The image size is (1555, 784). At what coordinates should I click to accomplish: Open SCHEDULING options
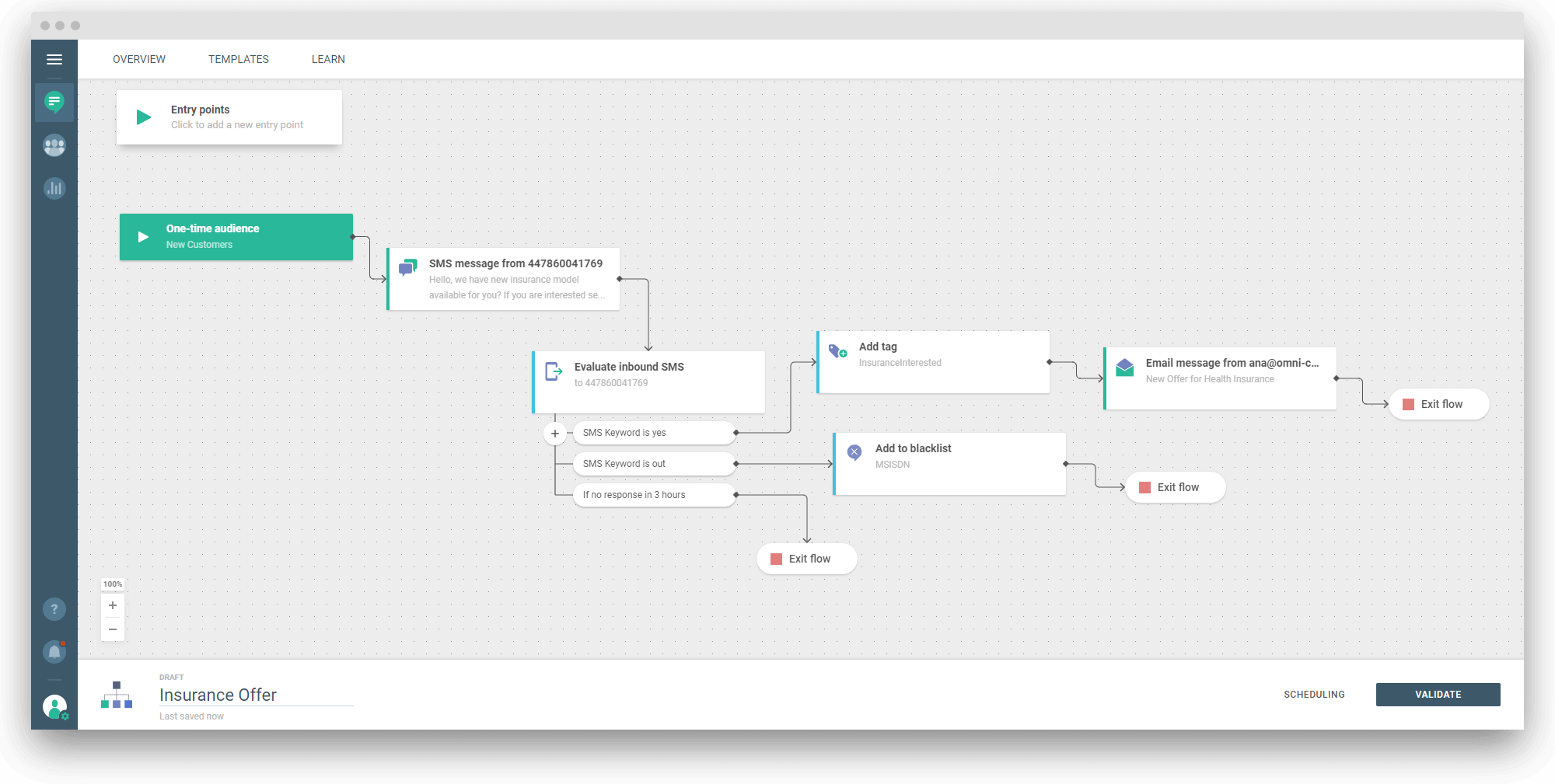coord(1314,694)
